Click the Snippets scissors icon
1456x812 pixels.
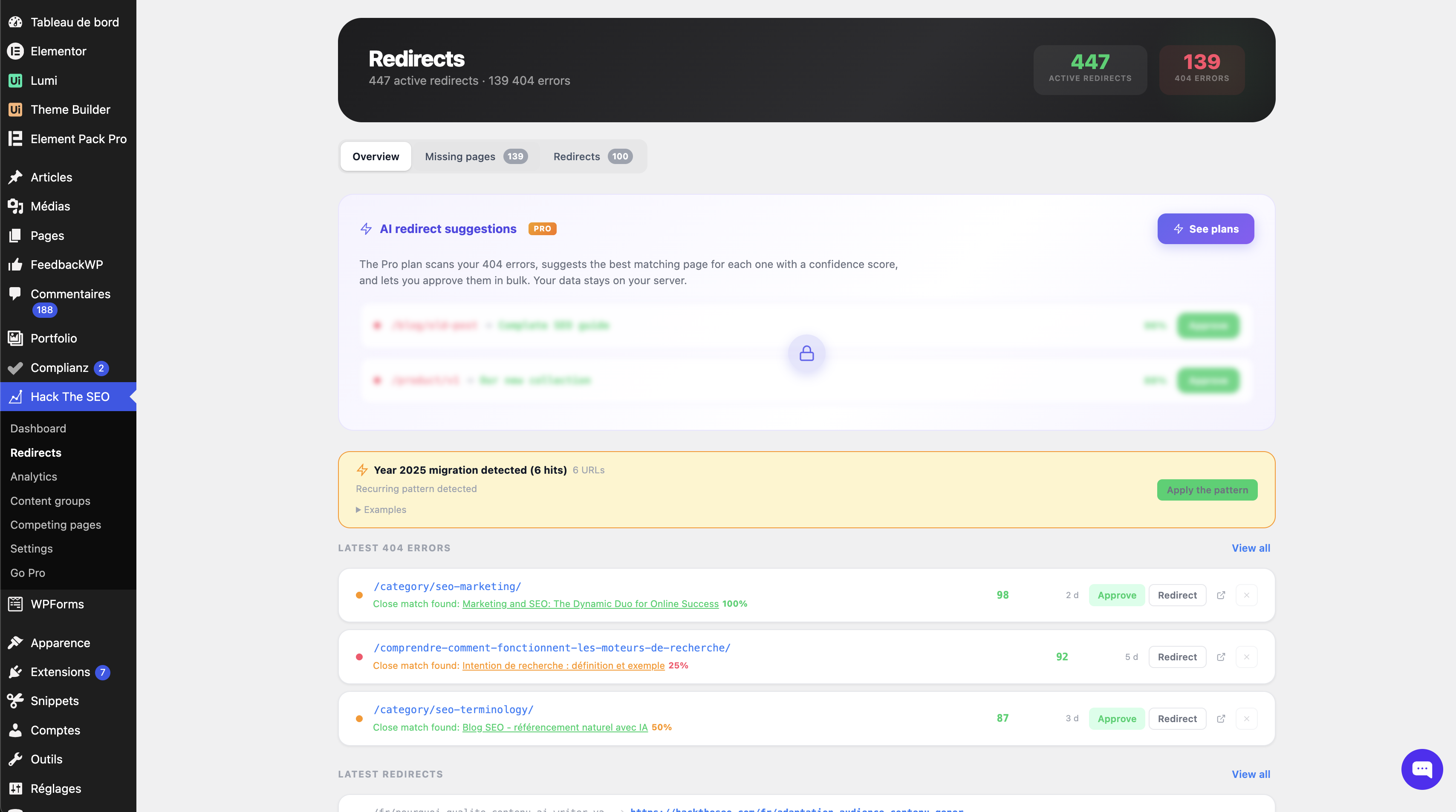tap(15, 701)
